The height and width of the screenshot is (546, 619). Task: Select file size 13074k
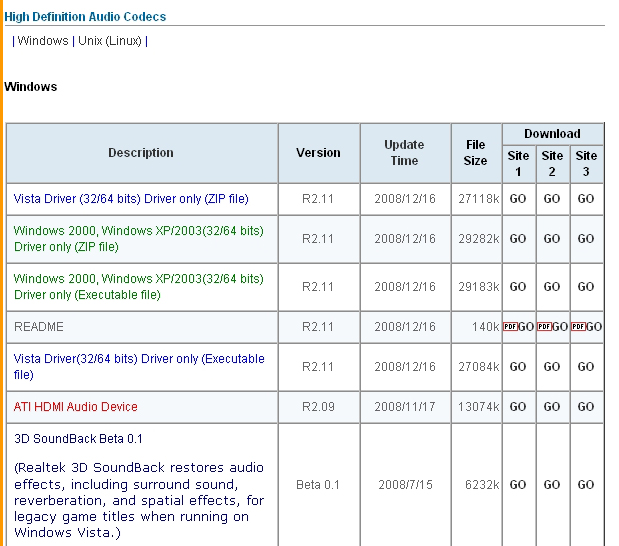[x=479, y=407]
